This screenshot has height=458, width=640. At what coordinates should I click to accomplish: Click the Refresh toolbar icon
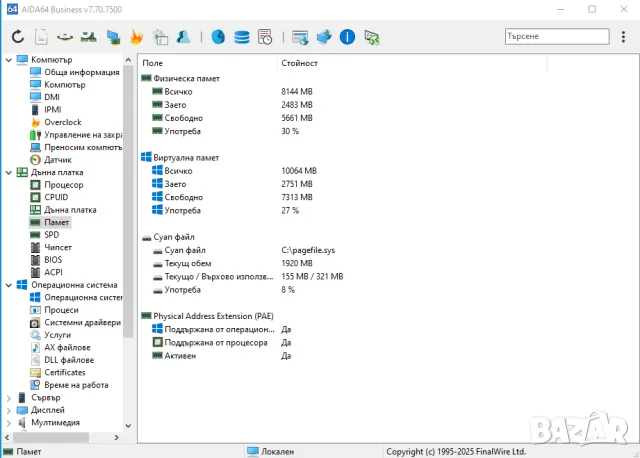point(18,37)
